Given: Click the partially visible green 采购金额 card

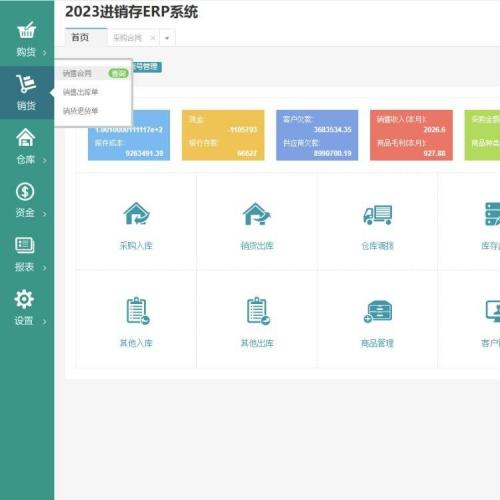Looking at the screenshot, I should (x=482, y=135).
